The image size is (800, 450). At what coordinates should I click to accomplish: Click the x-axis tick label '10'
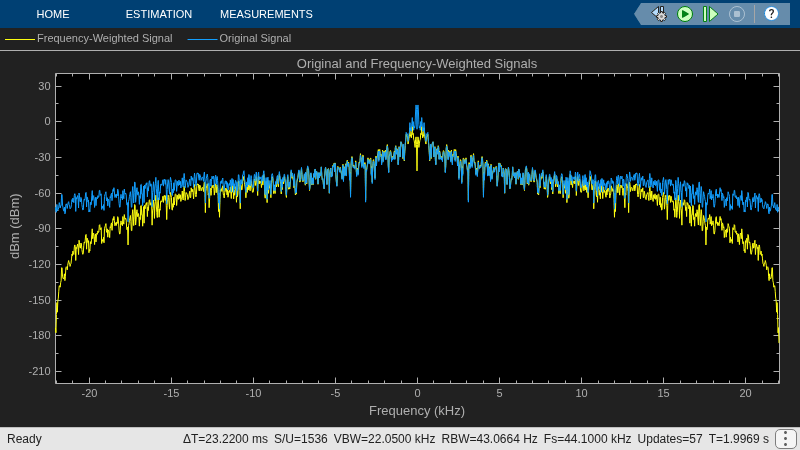coord(581,393)
